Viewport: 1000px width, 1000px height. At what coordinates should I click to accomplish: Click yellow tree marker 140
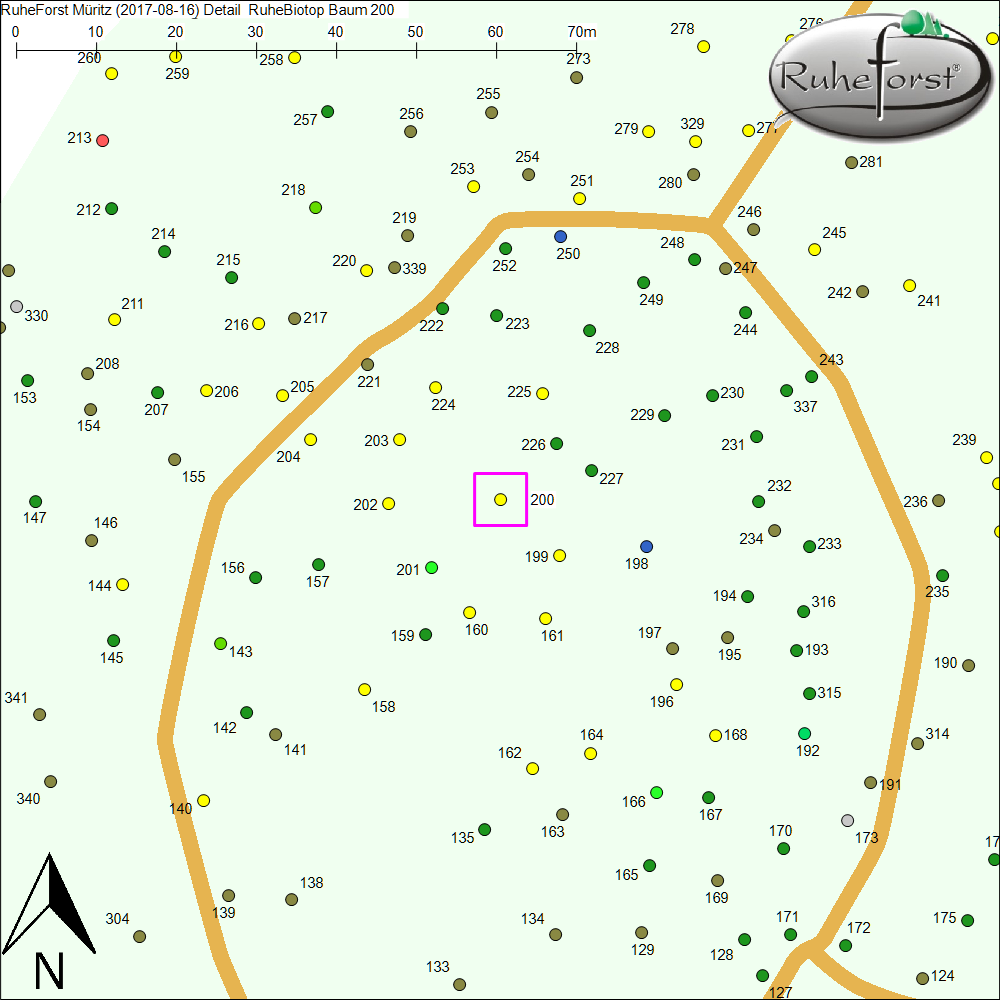coord(204,800)
